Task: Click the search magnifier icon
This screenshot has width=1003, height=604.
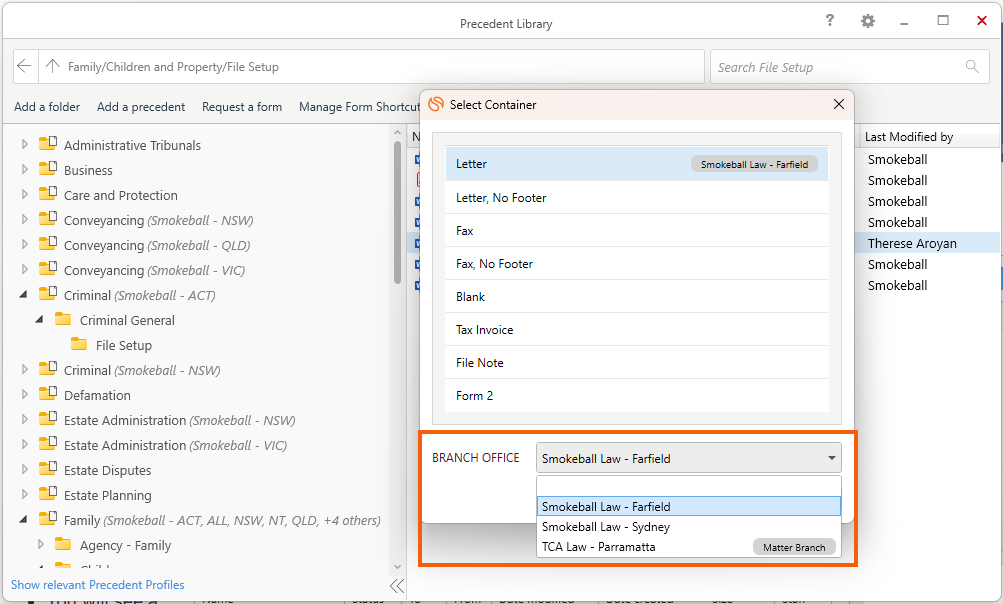Action: [972, 66]
